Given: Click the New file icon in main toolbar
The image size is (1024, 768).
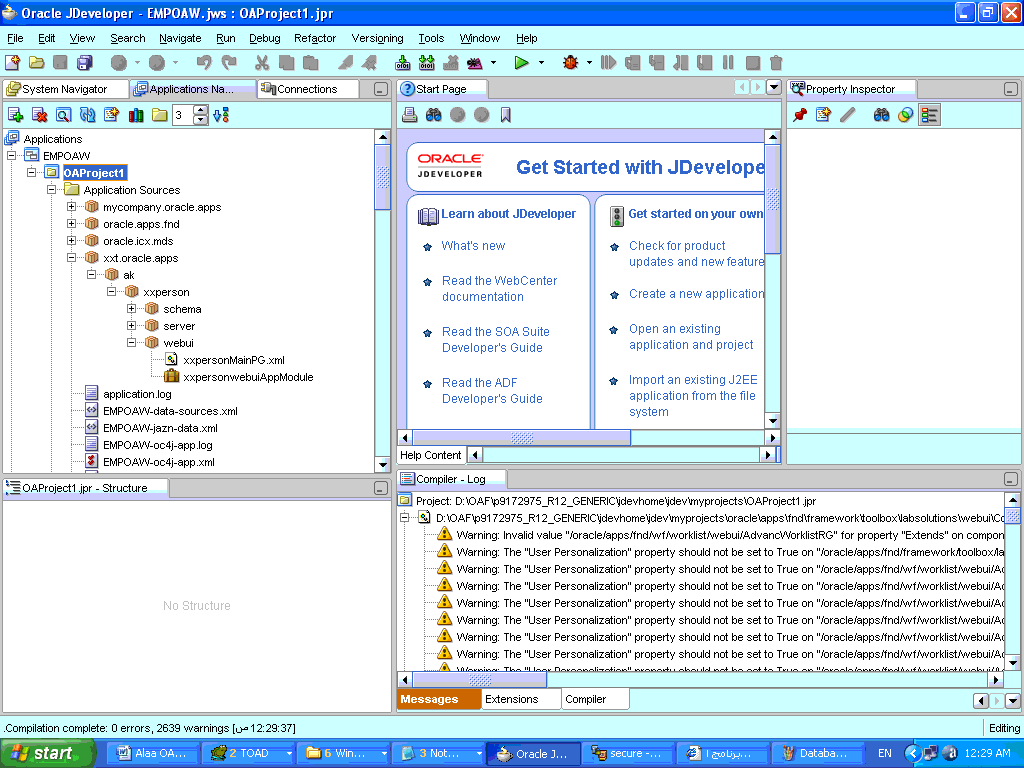Looking at the screenshot, I should pos(12,63).
